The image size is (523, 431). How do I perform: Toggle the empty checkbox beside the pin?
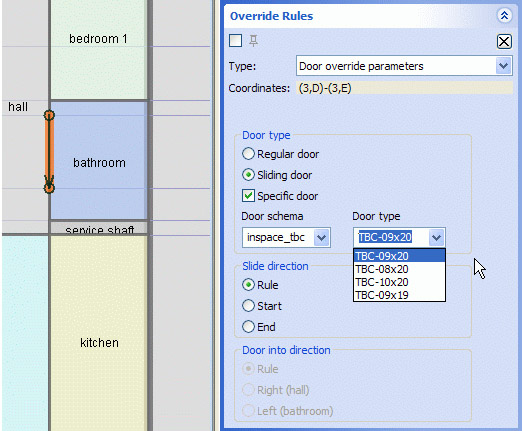click(235, 41)
